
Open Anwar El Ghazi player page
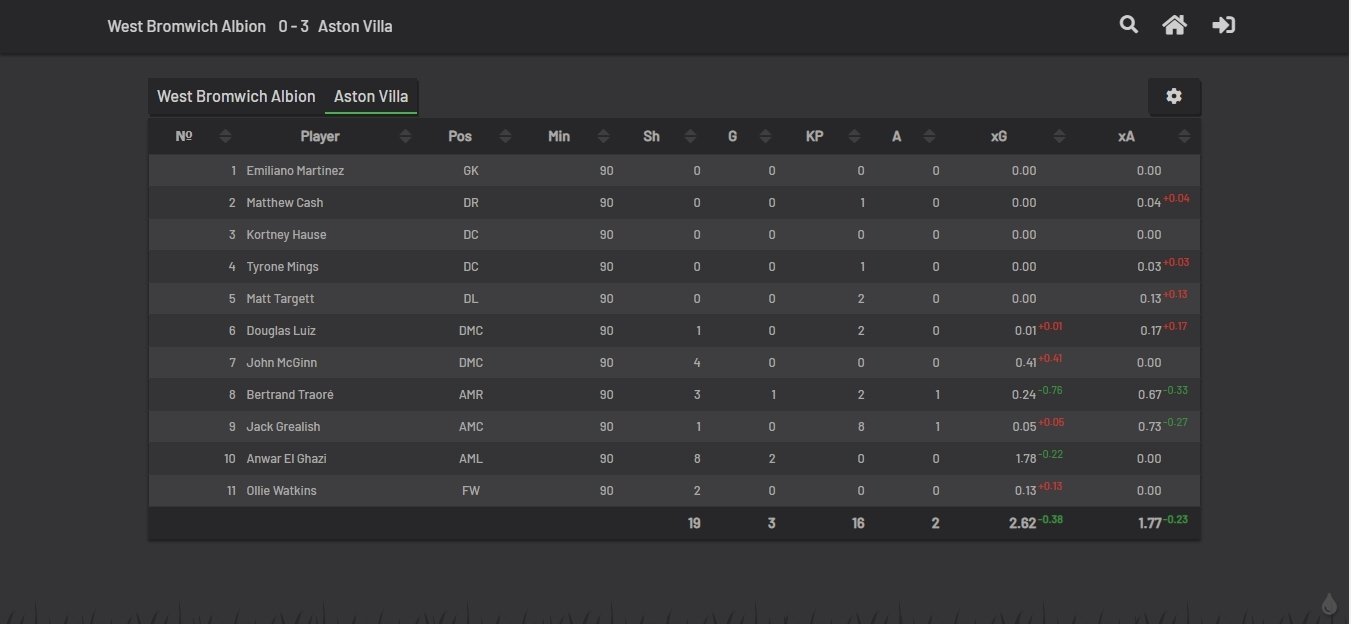(x=286, y=459)
